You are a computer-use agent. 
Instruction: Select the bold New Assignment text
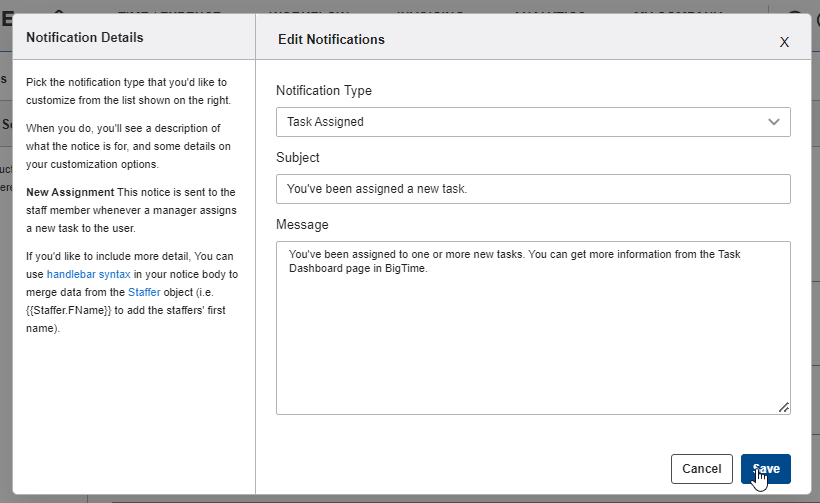[x=70, y=192]
